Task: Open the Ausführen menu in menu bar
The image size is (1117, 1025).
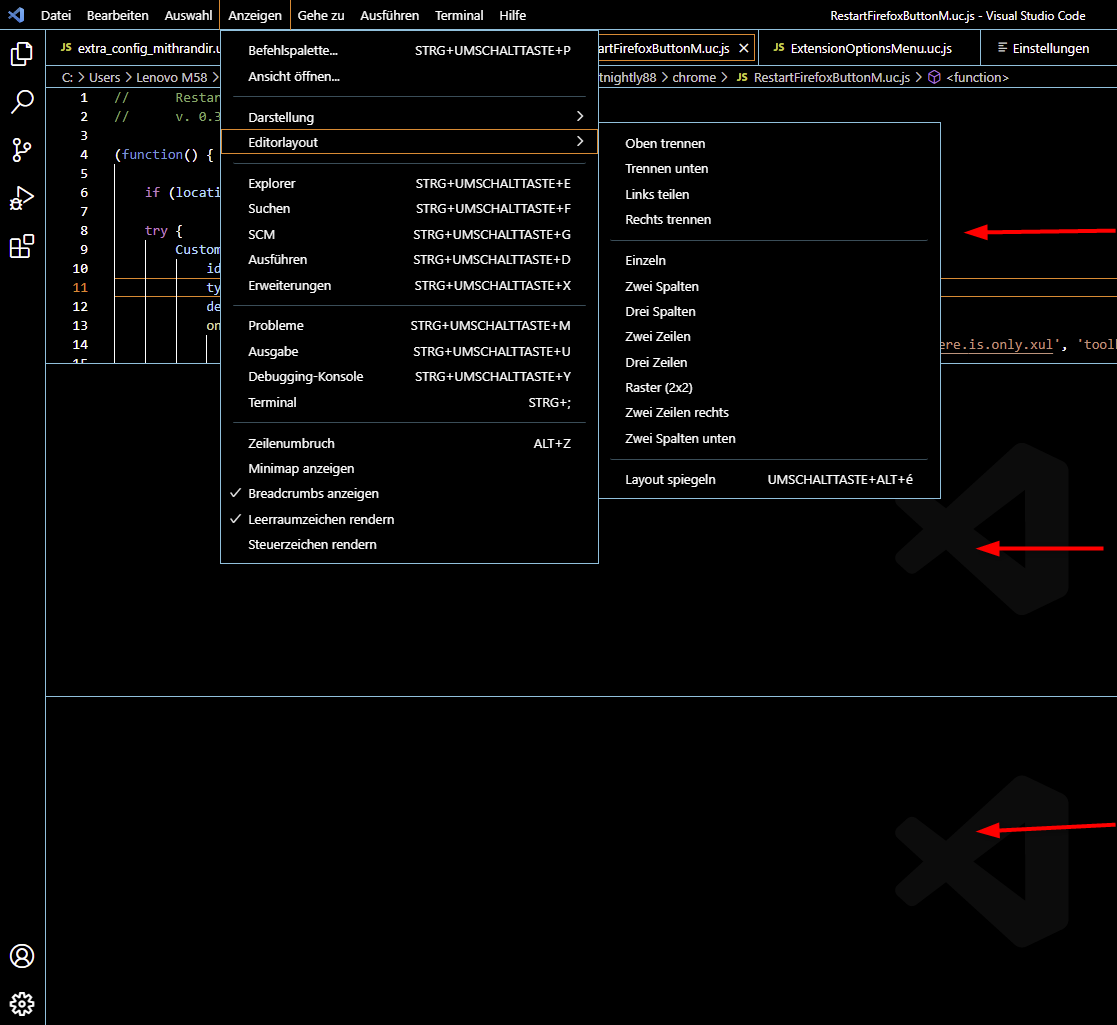Action: (390, 15)
